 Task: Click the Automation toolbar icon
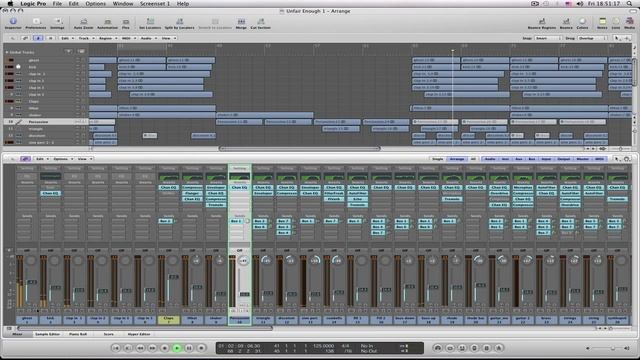(107, 22)
